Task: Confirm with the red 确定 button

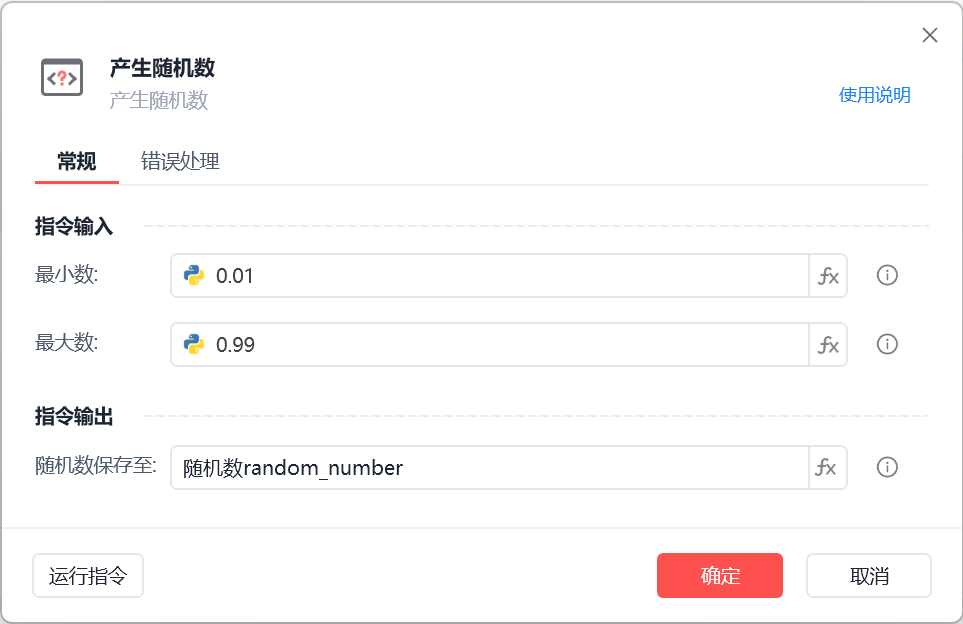Action: (720, 576)
